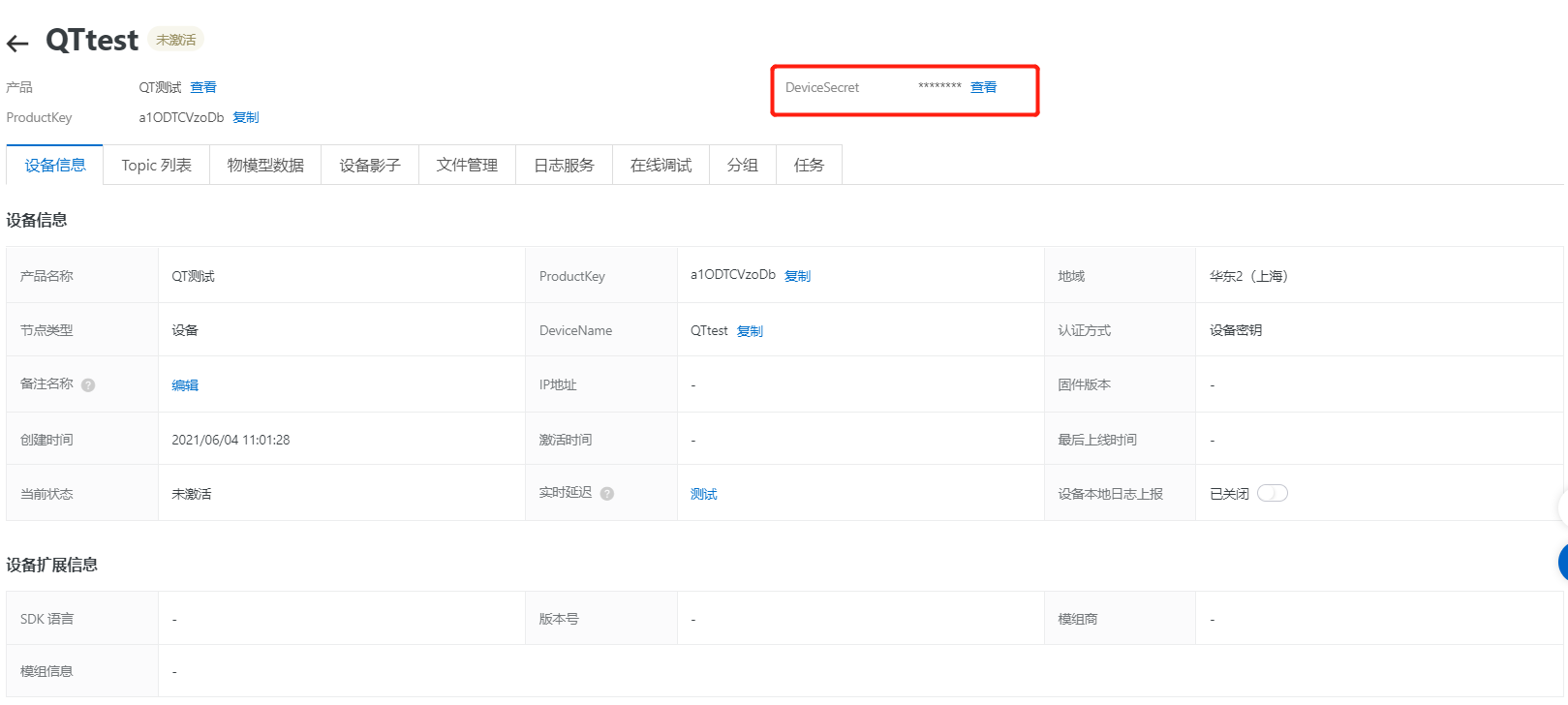The width and height of the screenshot is (1568, 705).
Task: Click the 最后上线时间 field label
Action: 1097,440
